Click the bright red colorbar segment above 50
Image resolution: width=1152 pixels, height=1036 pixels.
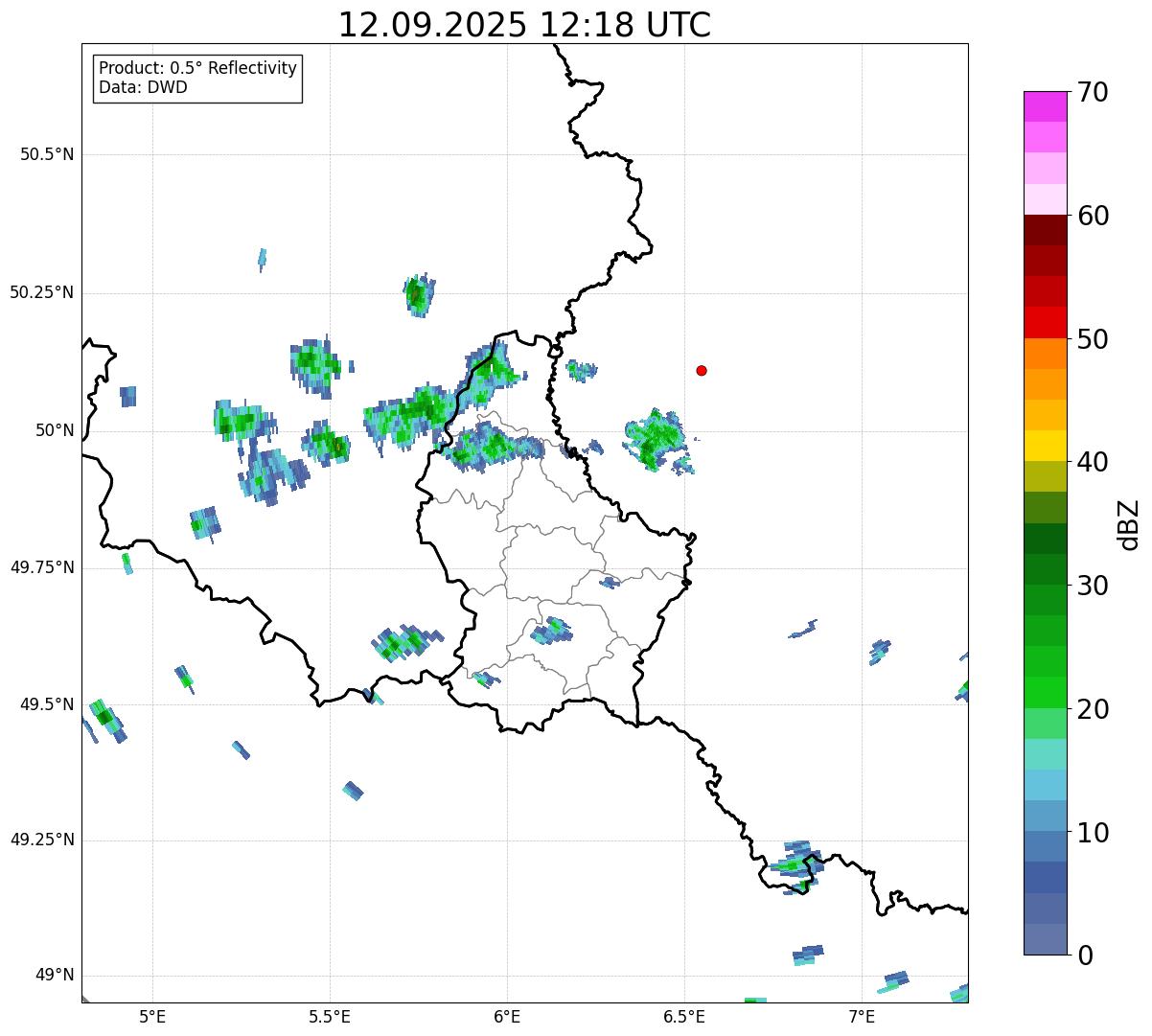(1046, 323)
